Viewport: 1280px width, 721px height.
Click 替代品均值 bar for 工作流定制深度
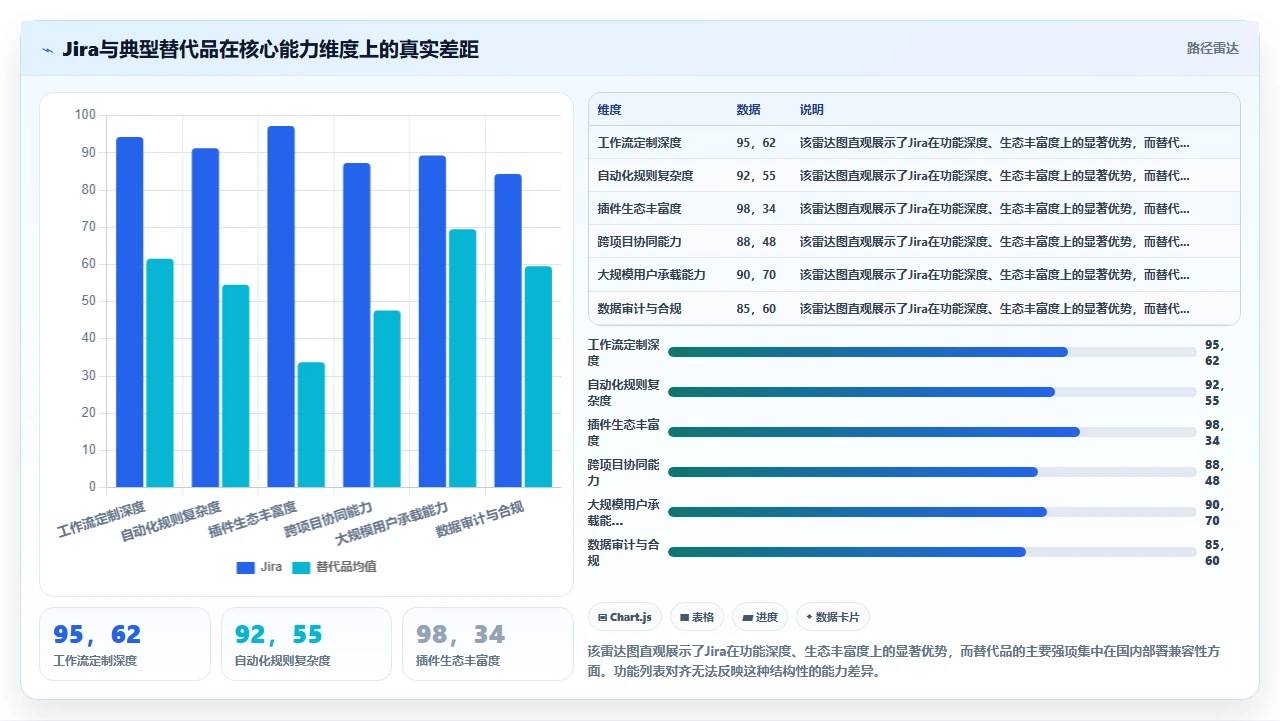[x=160, y=373]
